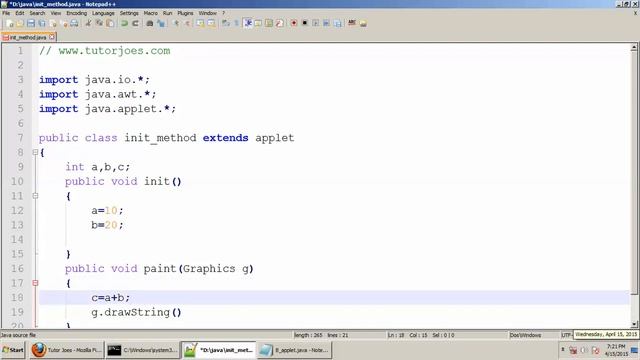Open the Encoding menu
This screenshot has height=360, width=640.
click(77, 13)
